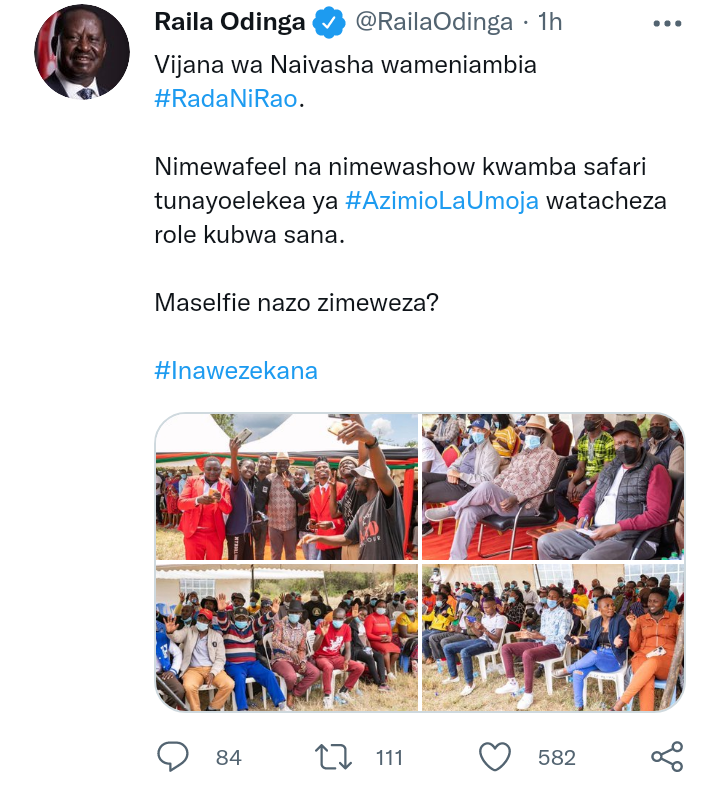Open the #RadaNiRao hashtag
This screenshot has width=720, height=790.
coord(226,98)
